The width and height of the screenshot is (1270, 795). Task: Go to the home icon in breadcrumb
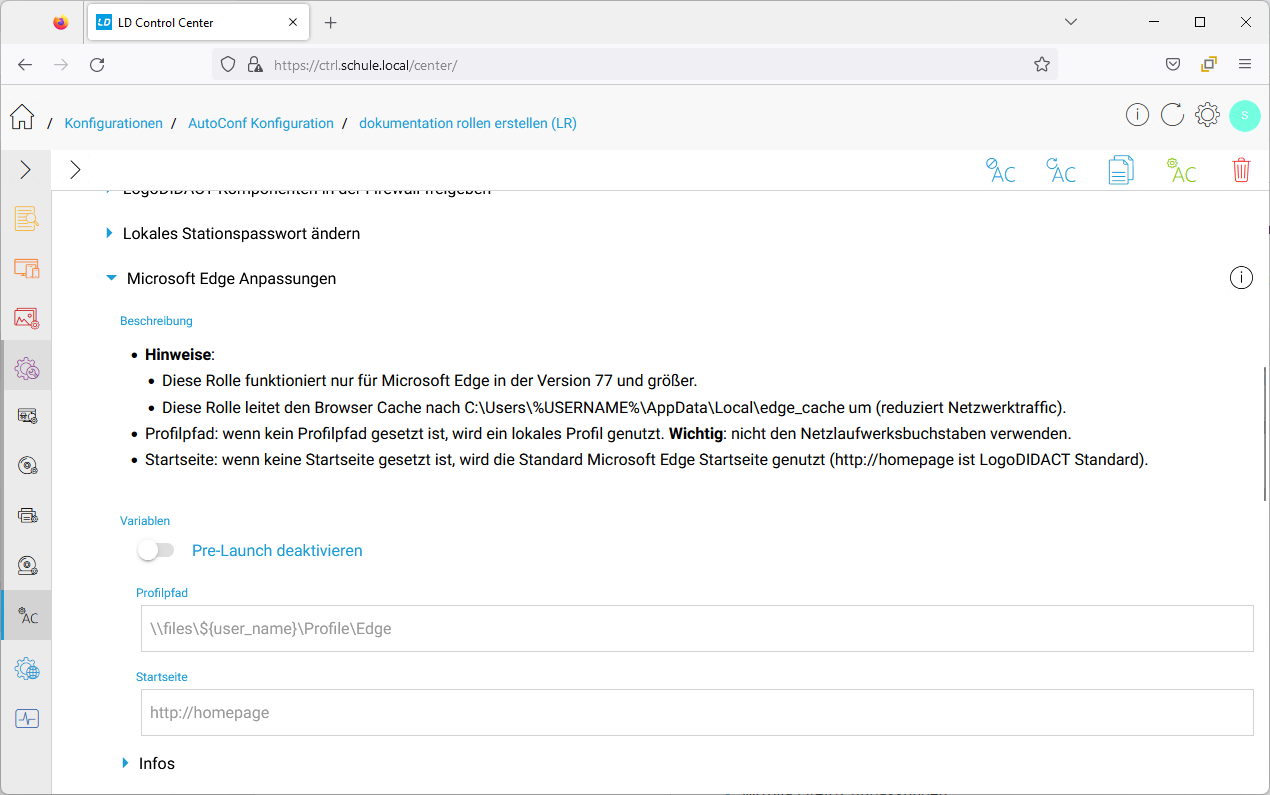(x=22, y=118)
